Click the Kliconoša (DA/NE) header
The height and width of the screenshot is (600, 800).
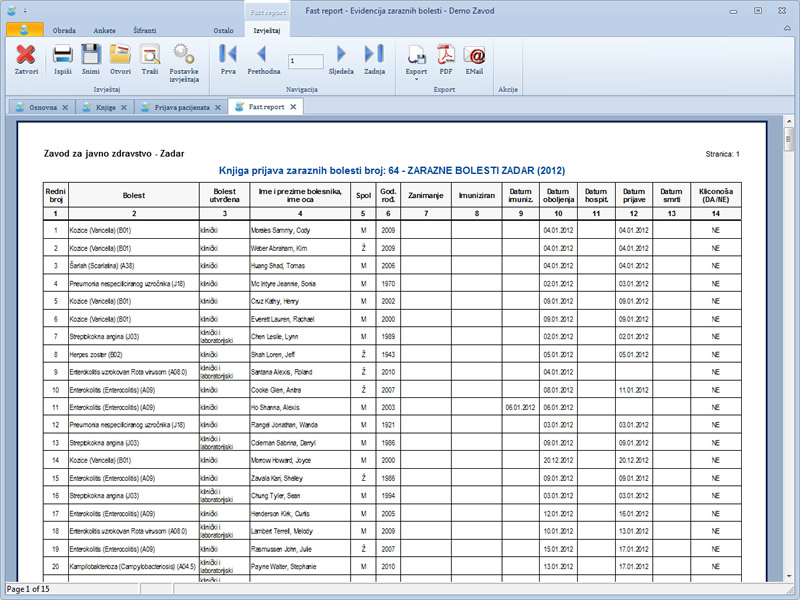coord(716,195)
